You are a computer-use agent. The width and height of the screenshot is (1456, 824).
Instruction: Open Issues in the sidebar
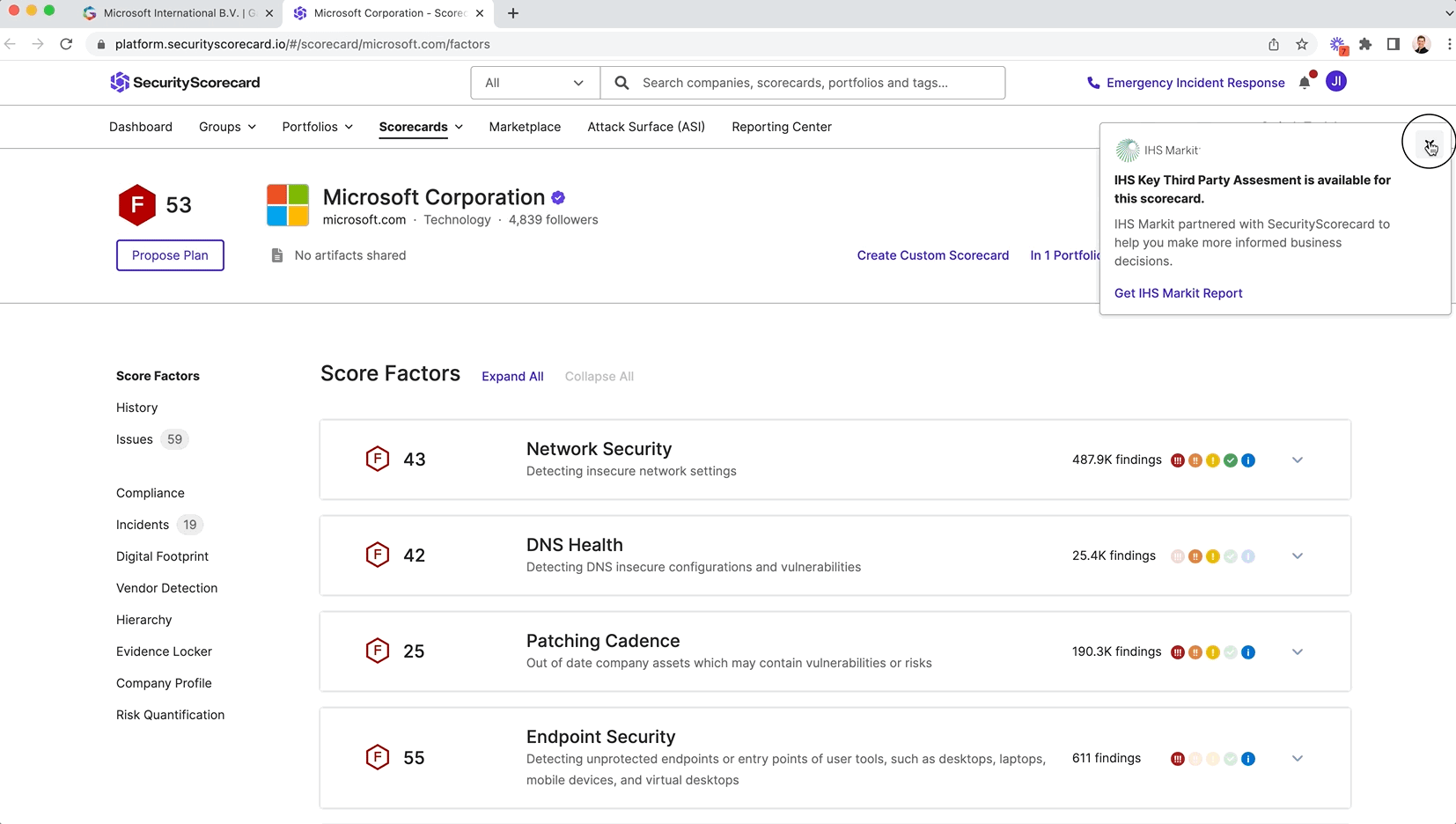coord(135,439)
